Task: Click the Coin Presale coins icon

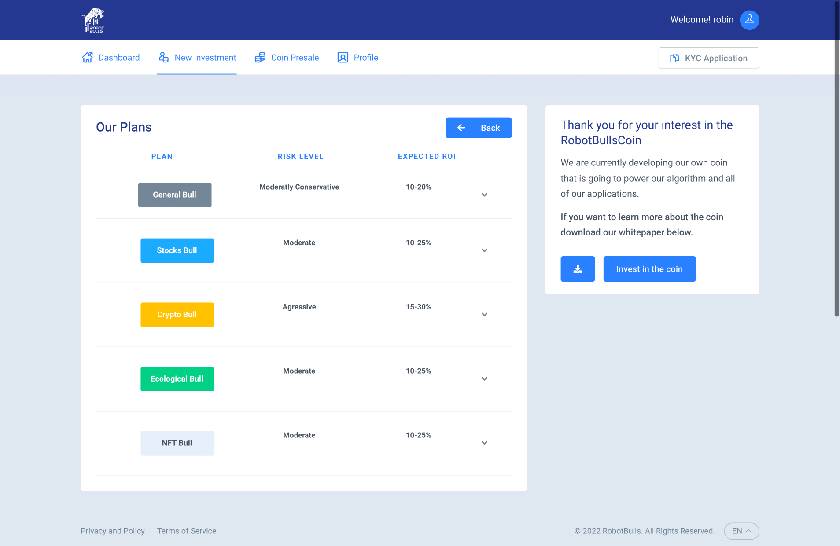Action: tap(260, 58)
